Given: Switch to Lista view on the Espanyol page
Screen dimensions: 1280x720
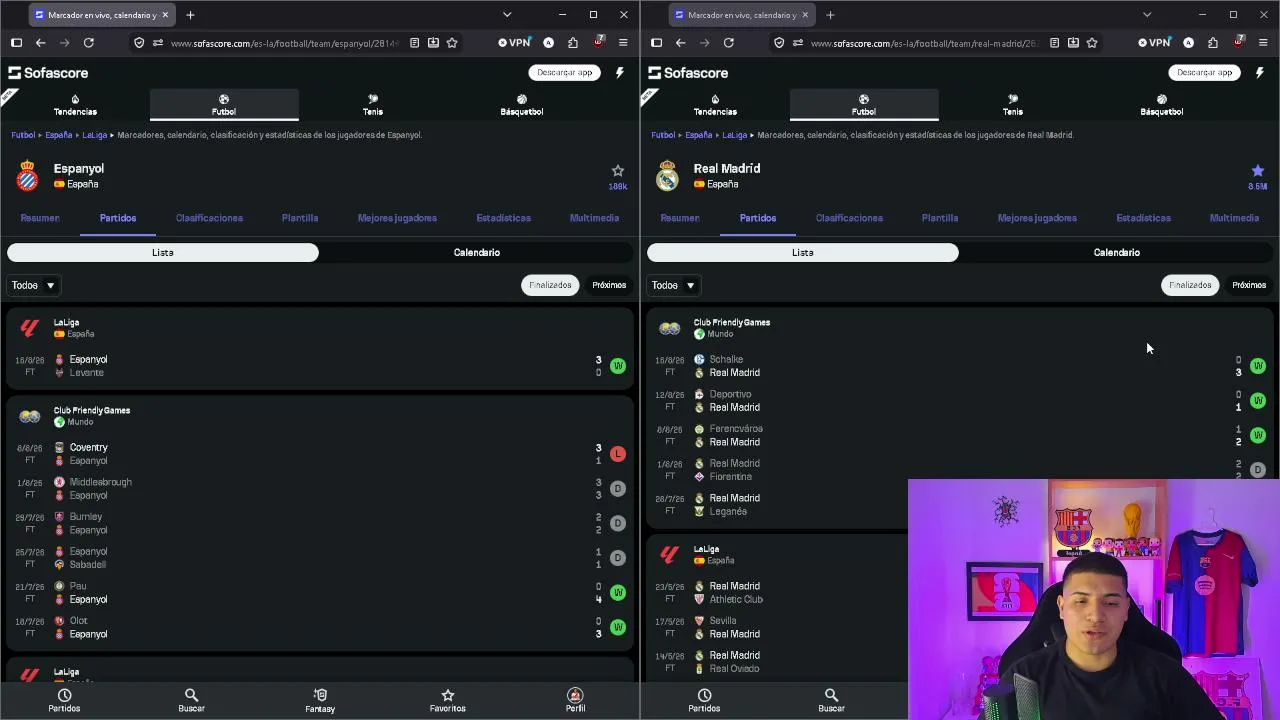Looking at the screenshot, I should tap(163, 253).
